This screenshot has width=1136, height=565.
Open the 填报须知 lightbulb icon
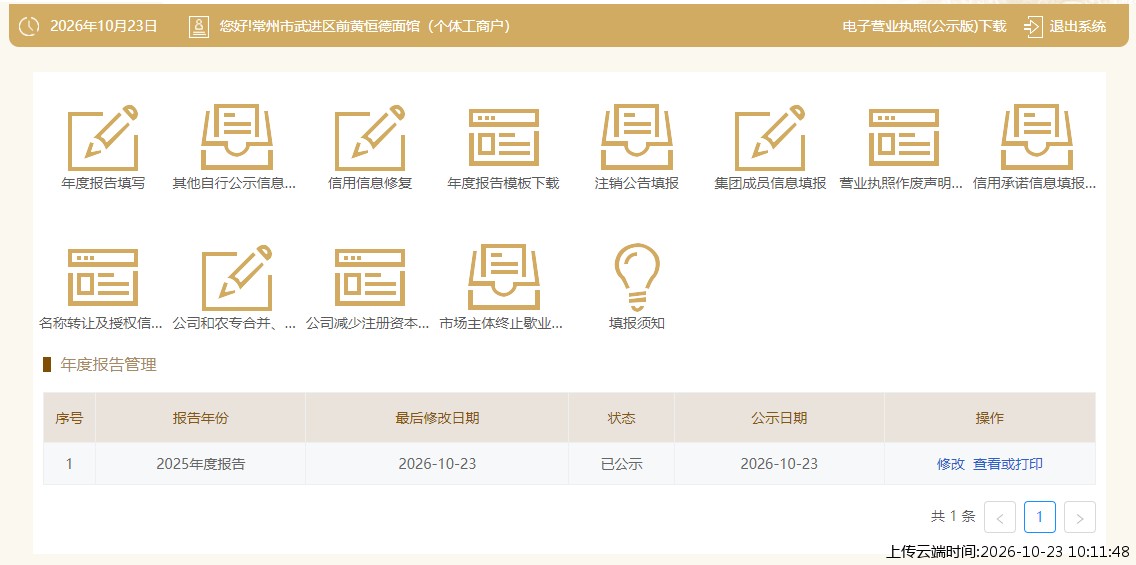[637, 277]
